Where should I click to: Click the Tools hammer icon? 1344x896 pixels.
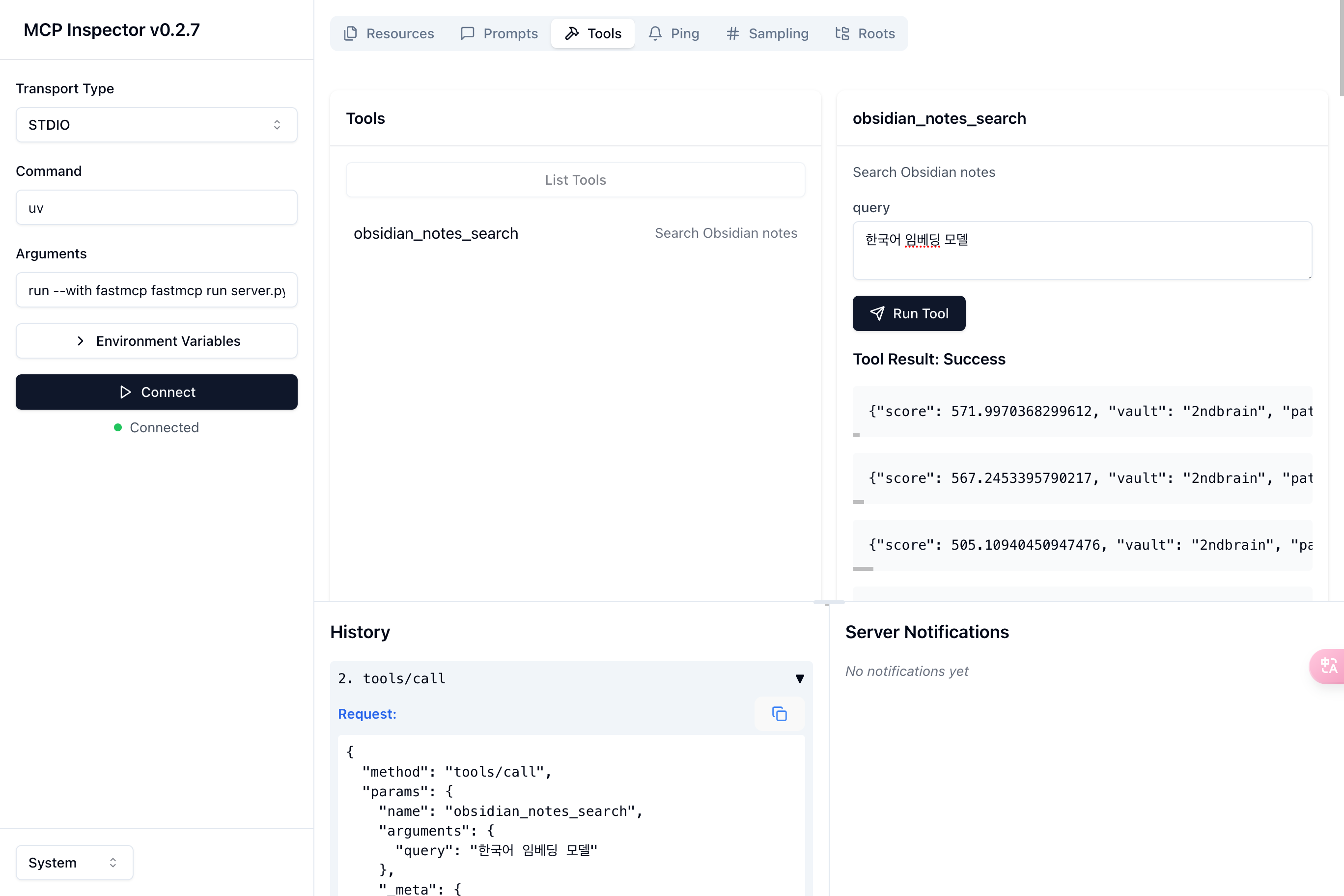(x=571, y=33)
